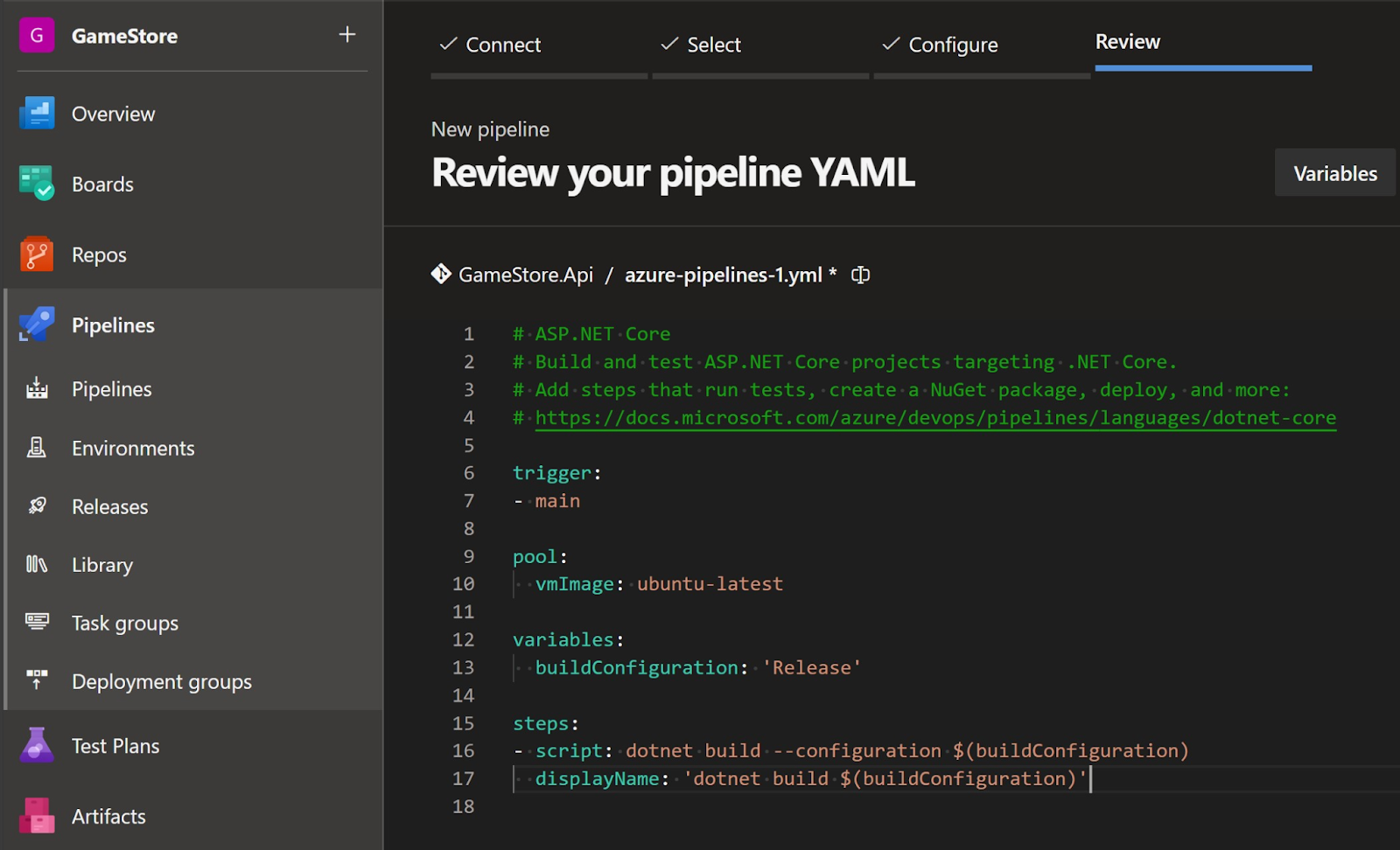1400x850 pixels.
Task: Open the Library section
Action: (x=101, y=565)
